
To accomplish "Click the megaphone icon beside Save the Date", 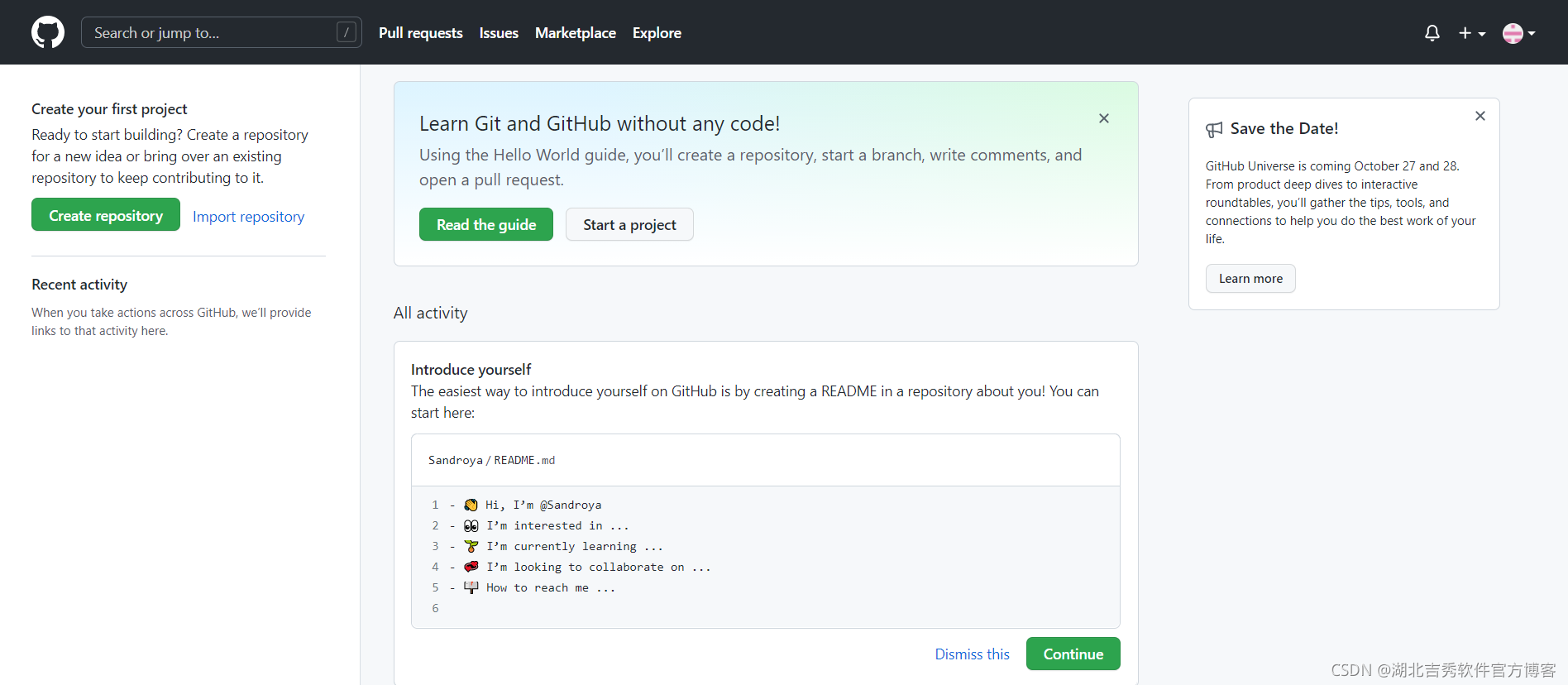I will tap(1214, 129).
